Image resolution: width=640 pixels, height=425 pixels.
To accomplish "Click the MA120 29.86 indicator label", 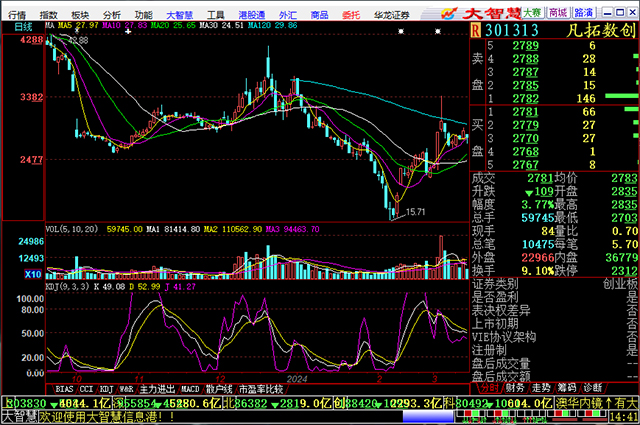I will 272,25.
